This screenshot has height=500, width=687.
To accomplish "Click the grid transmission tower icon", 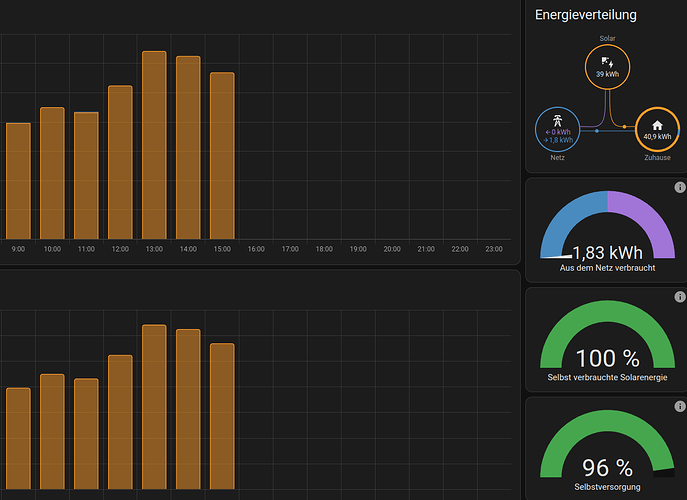I will pos(558,120).
